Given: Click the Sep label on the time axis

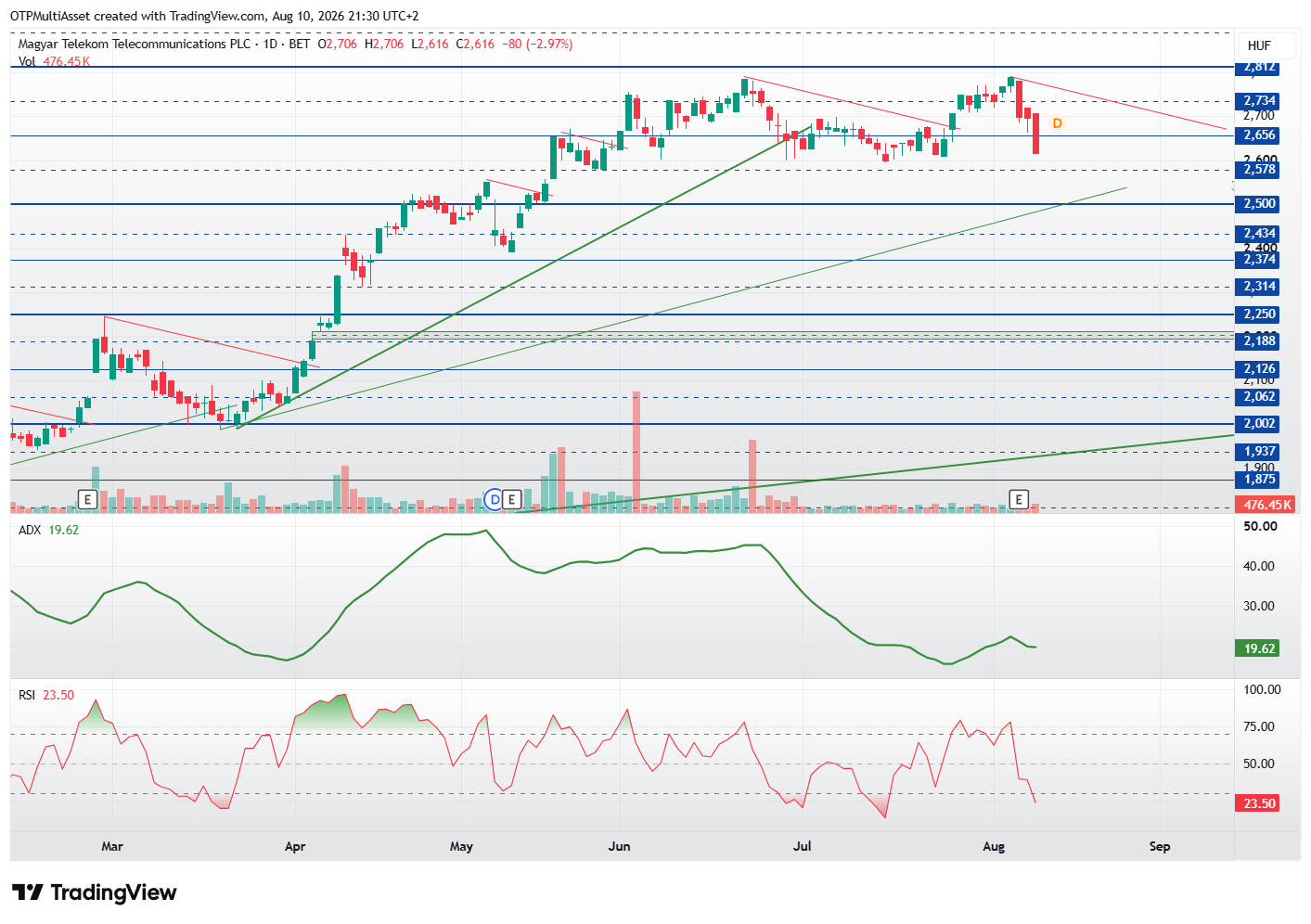Looking at the screenshot, I should click(x=1160, y=846).
